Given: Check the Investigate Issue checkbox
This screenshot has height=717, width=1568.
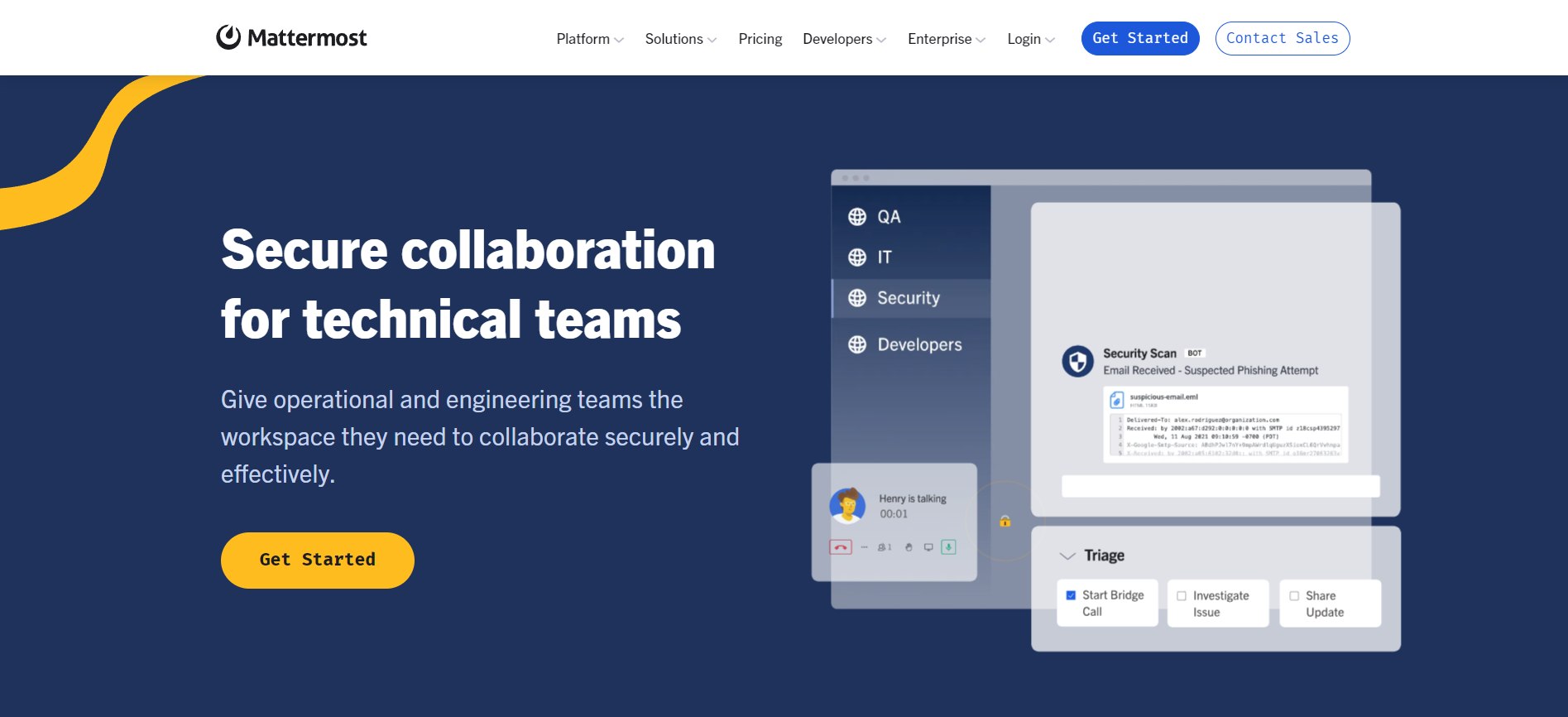Looking at the screenshot, I should pos(1182,596).
